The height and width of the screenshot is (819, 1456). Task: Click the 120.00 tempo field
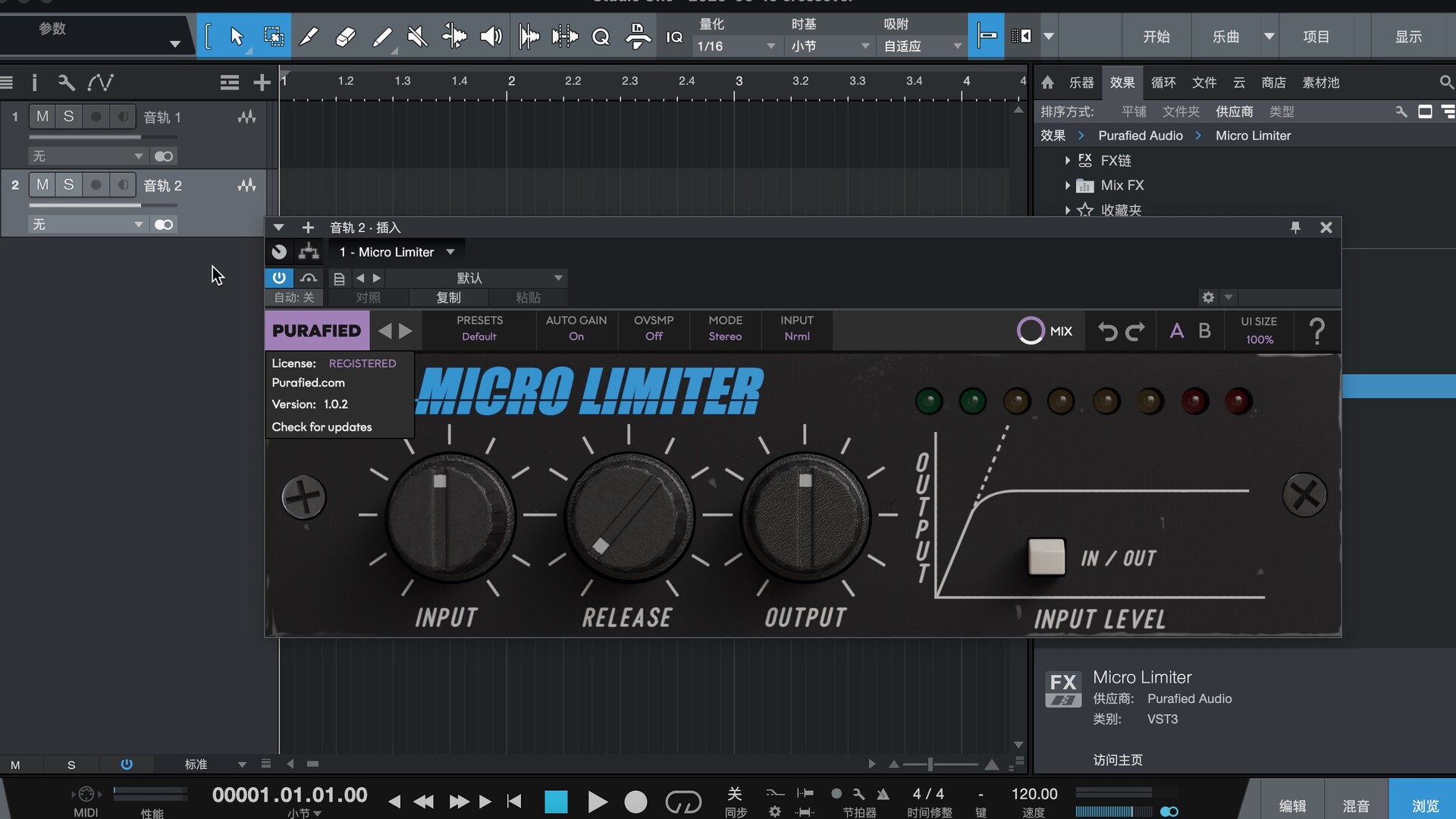tap(1034, 794)
